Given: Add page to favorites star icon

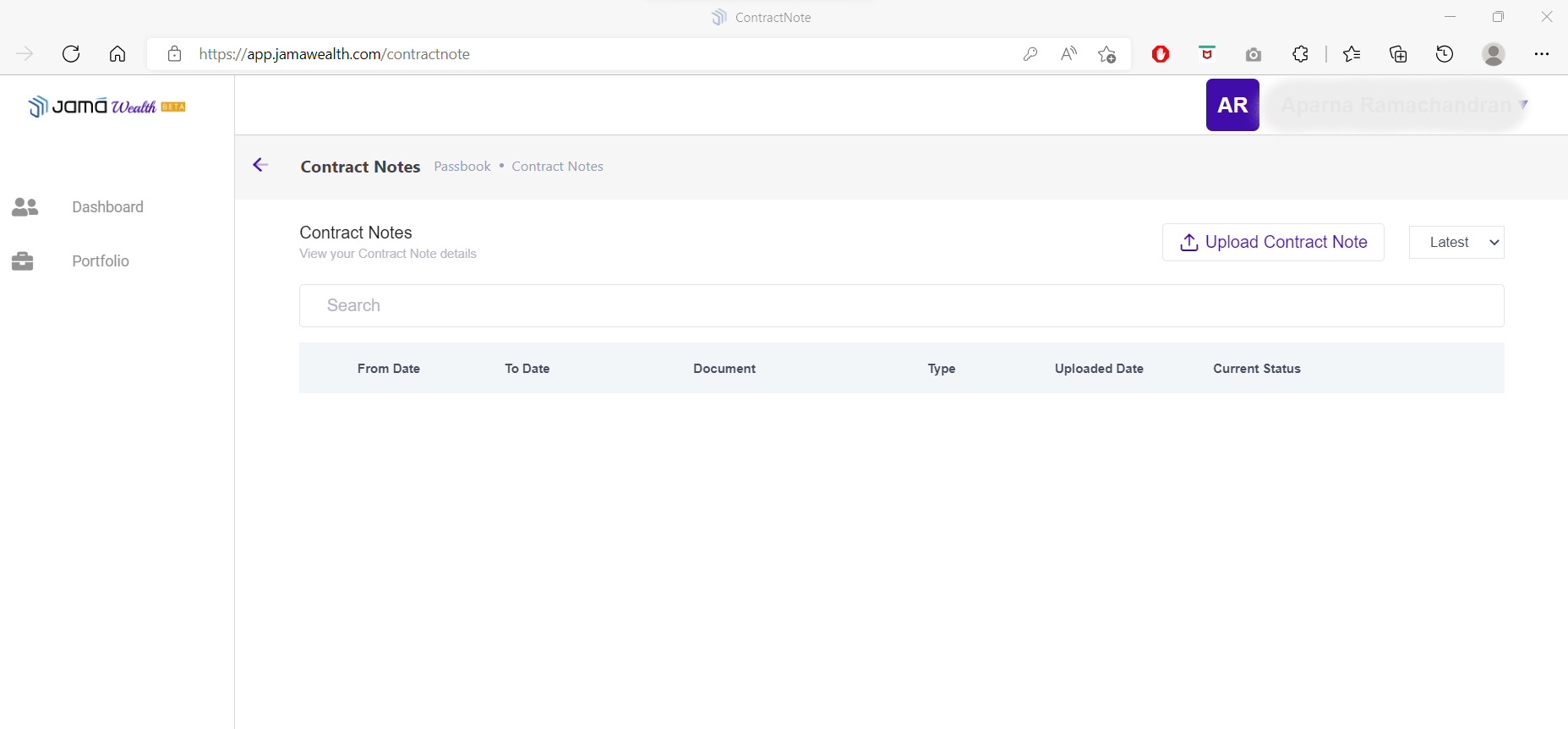Looking at the screenshot, I should click(1107, 54).
